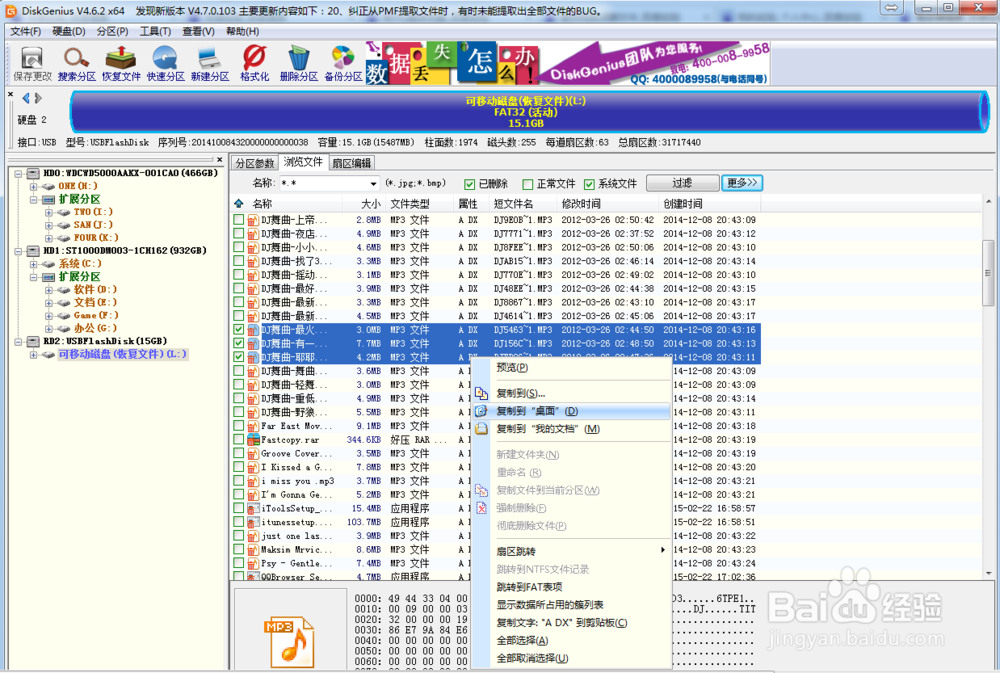Click the 保存更改 save changes toolbar icon

tap(32, 64)
